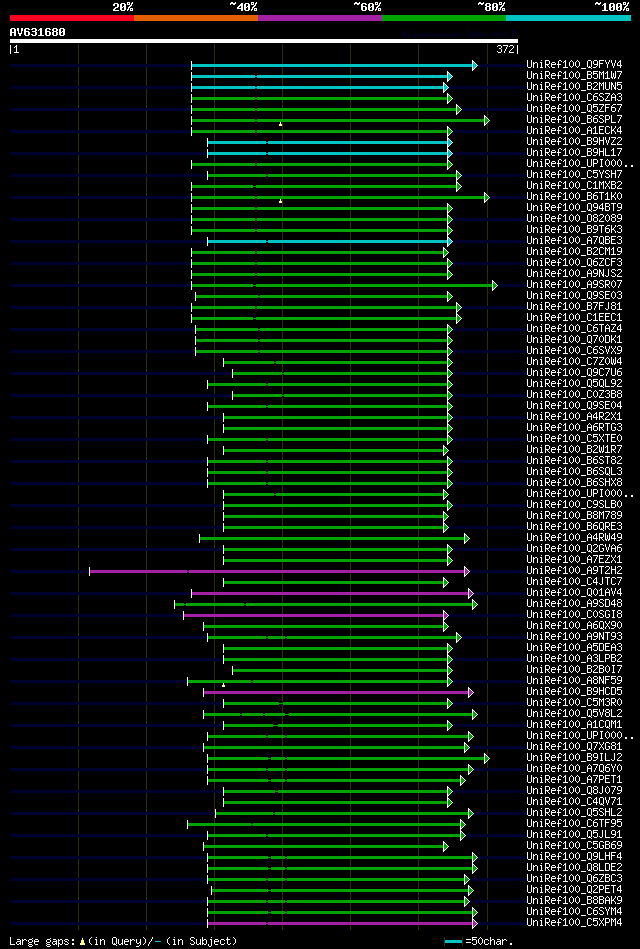Select the UniRef100_A9T2H2 label

point(574,570)
